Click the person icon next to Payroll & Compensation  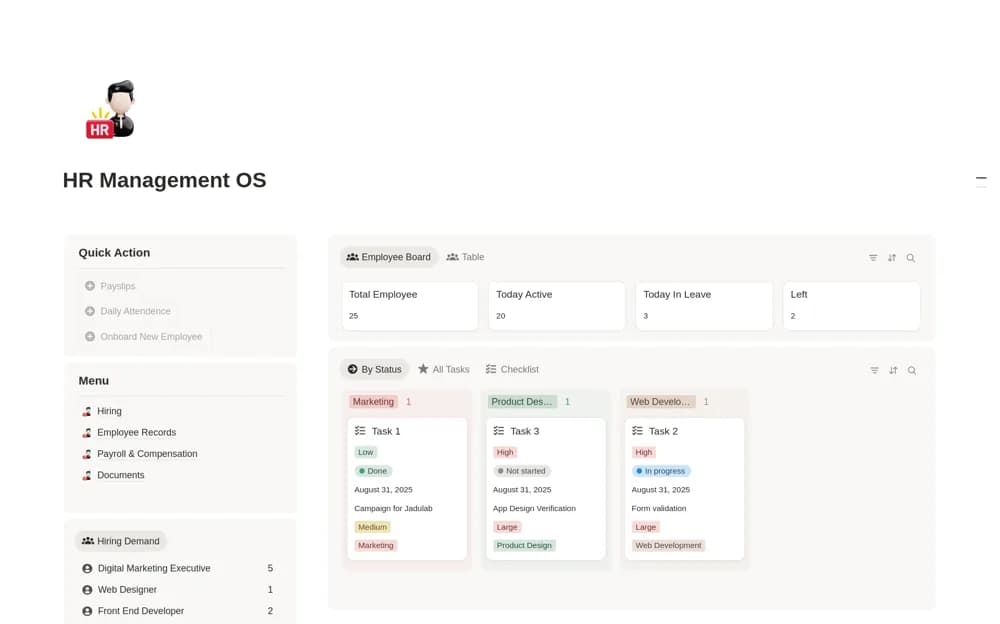pos(87,454)
